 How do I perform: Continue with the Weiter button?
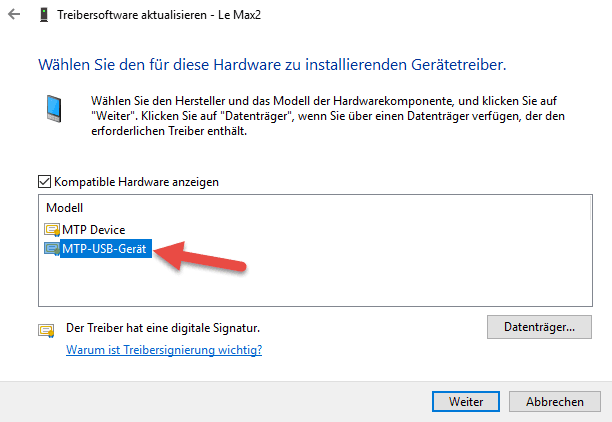point(466,401)
